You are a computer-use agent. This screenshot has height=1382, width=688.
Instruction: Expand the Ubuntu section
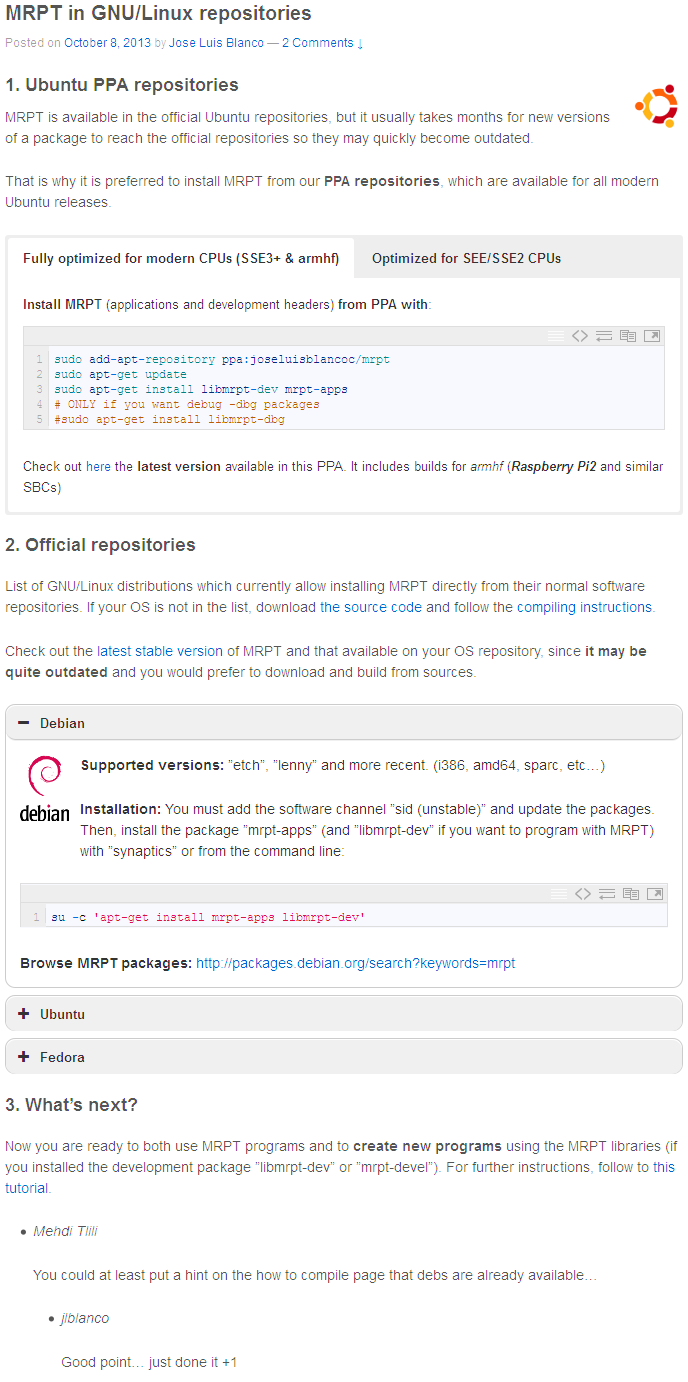[344, 1014]
